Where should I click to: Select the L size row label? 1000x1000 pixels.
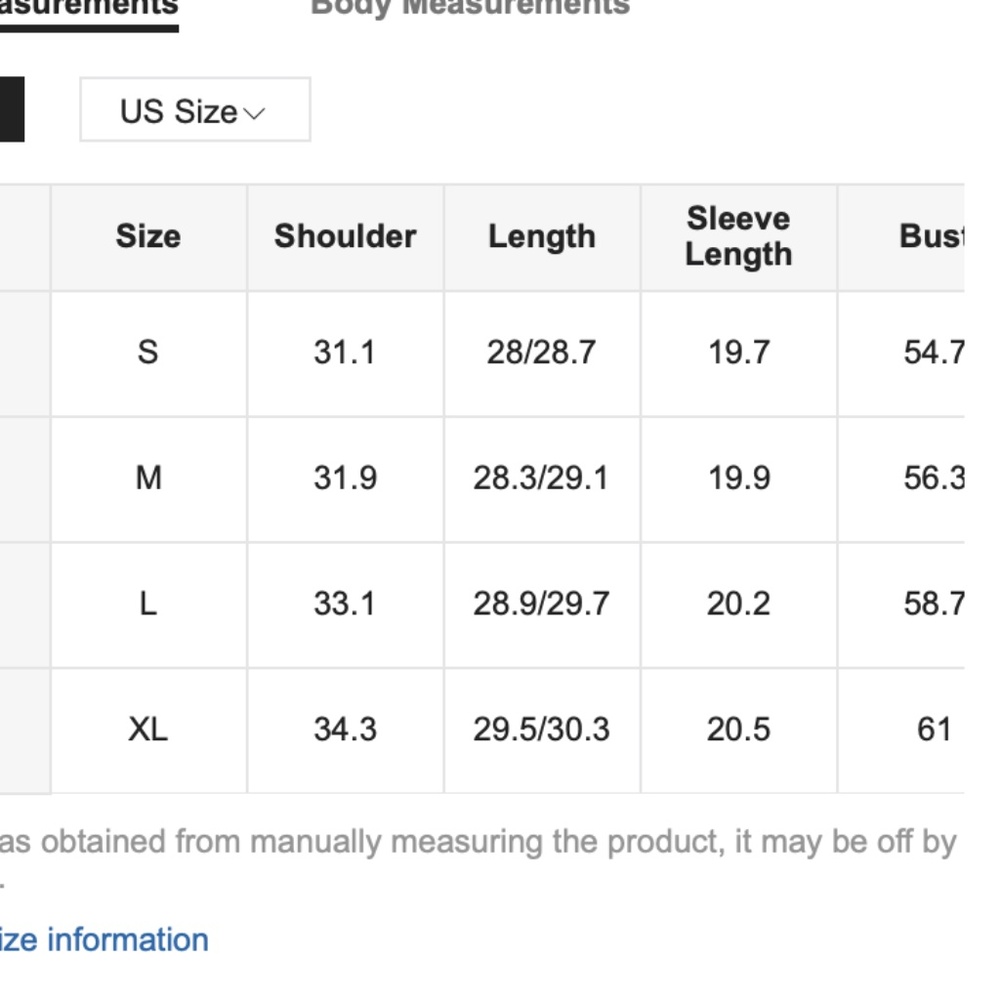point(148,604)
